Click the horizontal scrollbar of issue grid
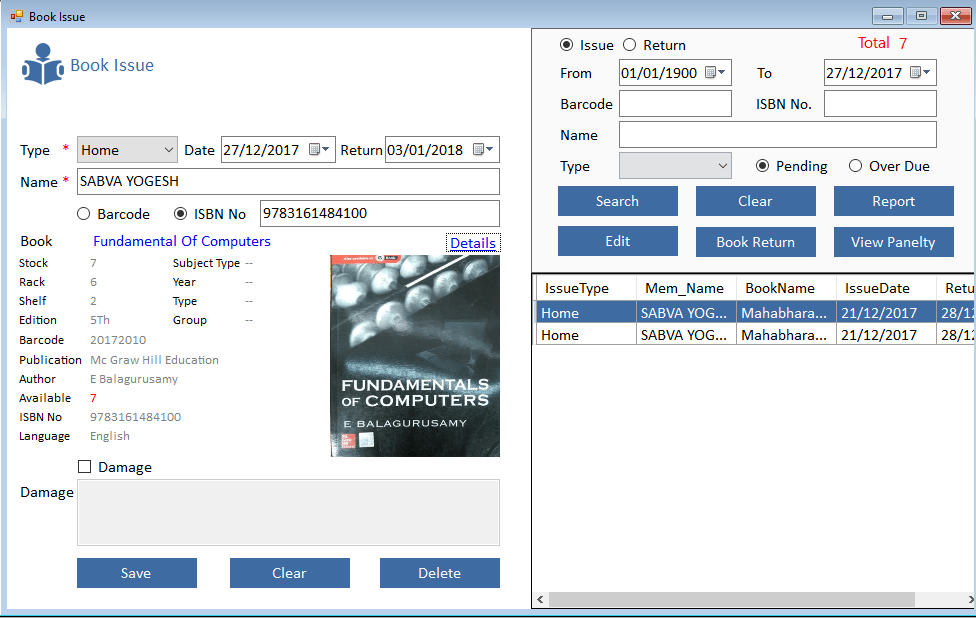 click(x=730, y=600)
